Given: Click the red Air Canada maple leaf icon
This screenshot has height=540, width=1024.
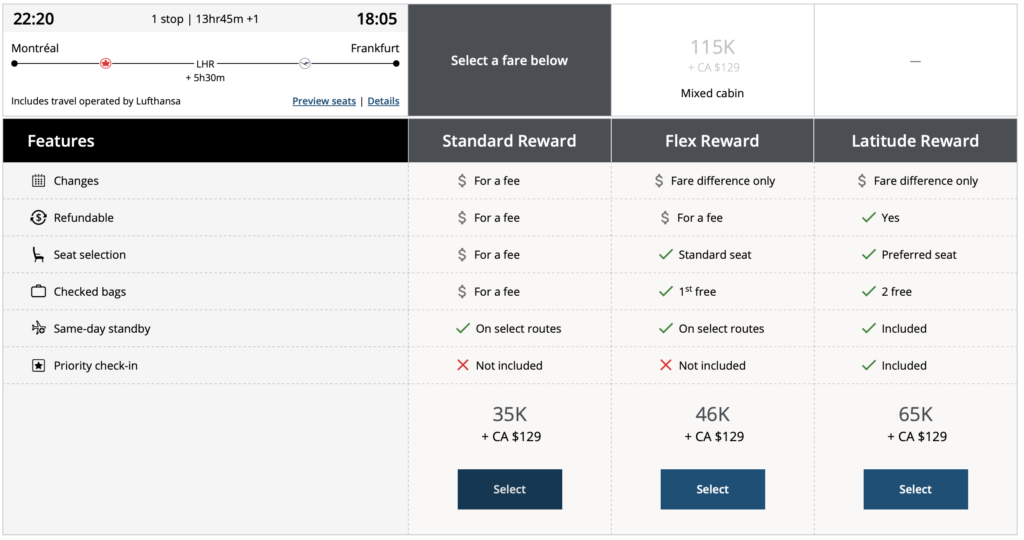Looking at the screenshot, I should pos(105,63).
